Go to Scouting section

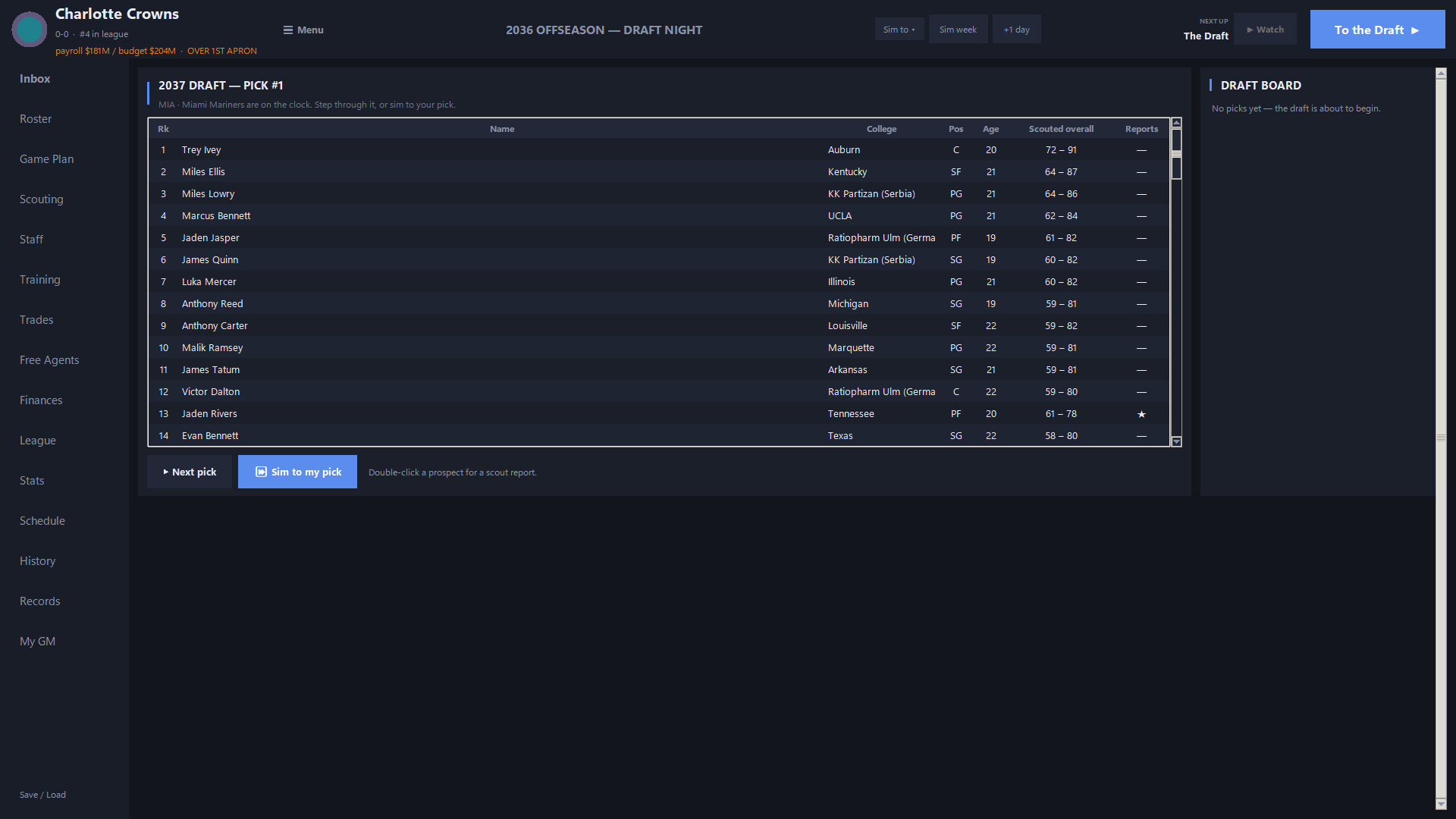click(x=41, y=199)
